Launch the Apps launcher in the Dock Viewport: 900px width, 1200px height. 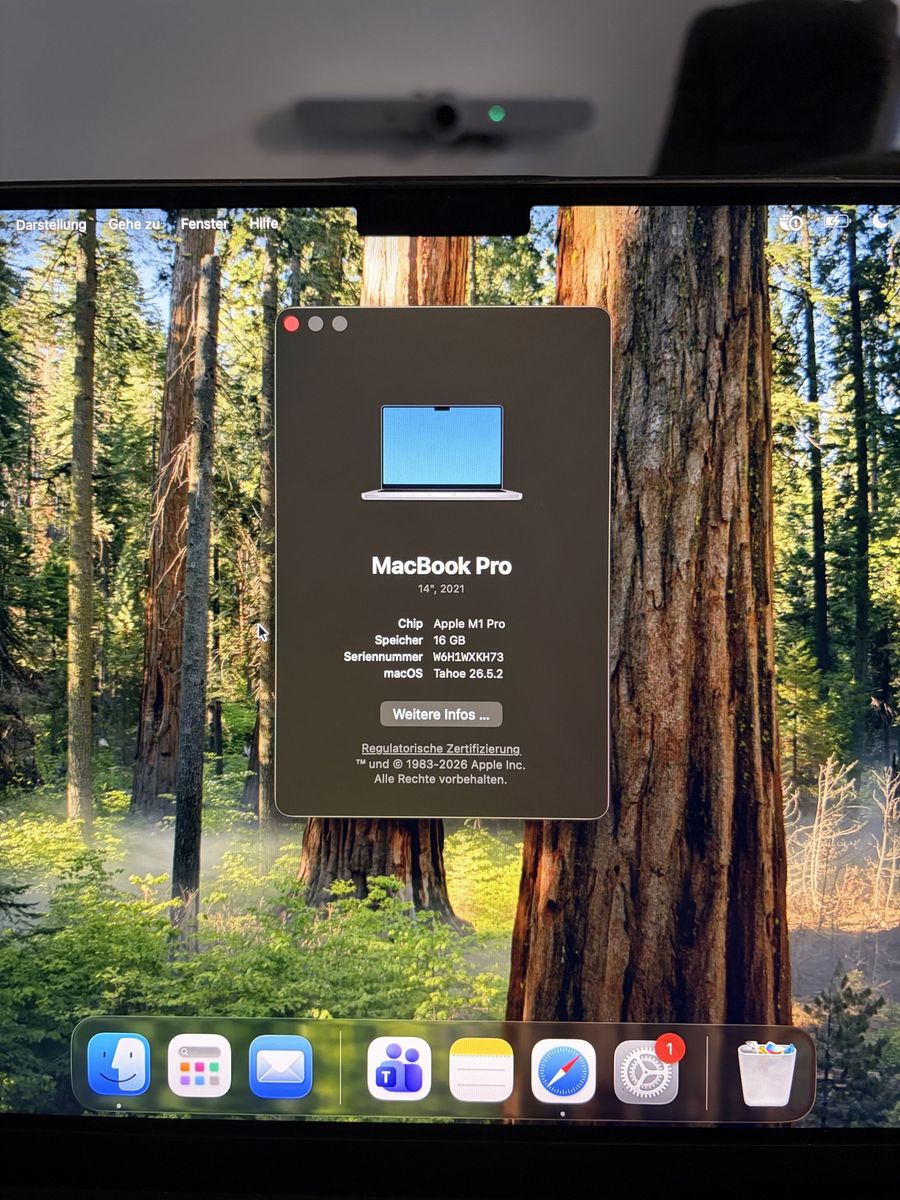pos(199,1066)
